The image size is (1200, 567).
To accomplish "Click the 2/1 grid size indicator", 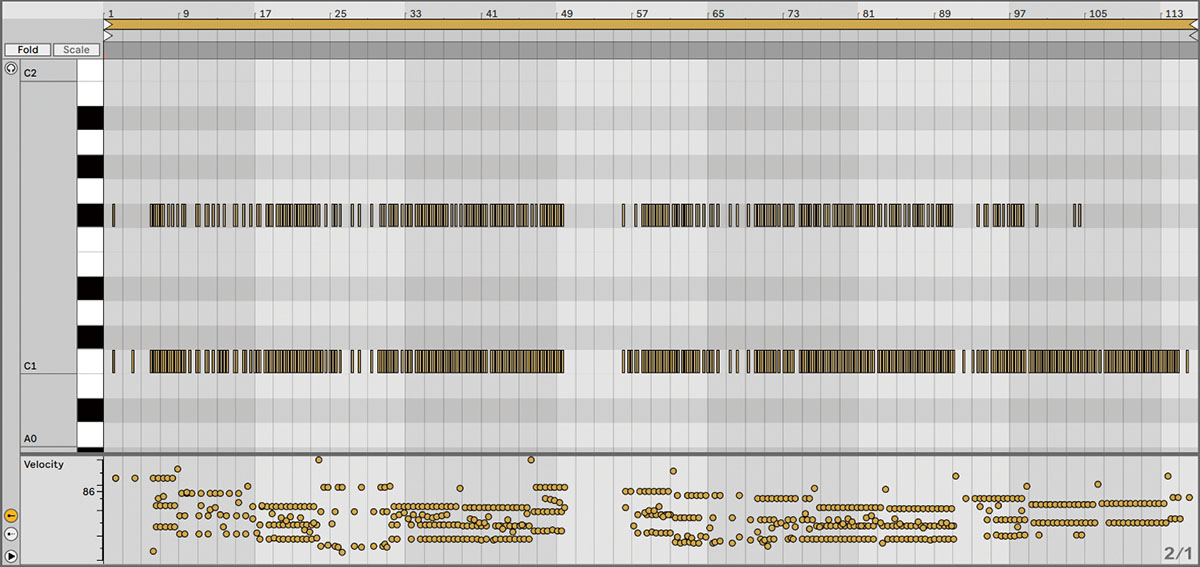I will (1178, 553).
